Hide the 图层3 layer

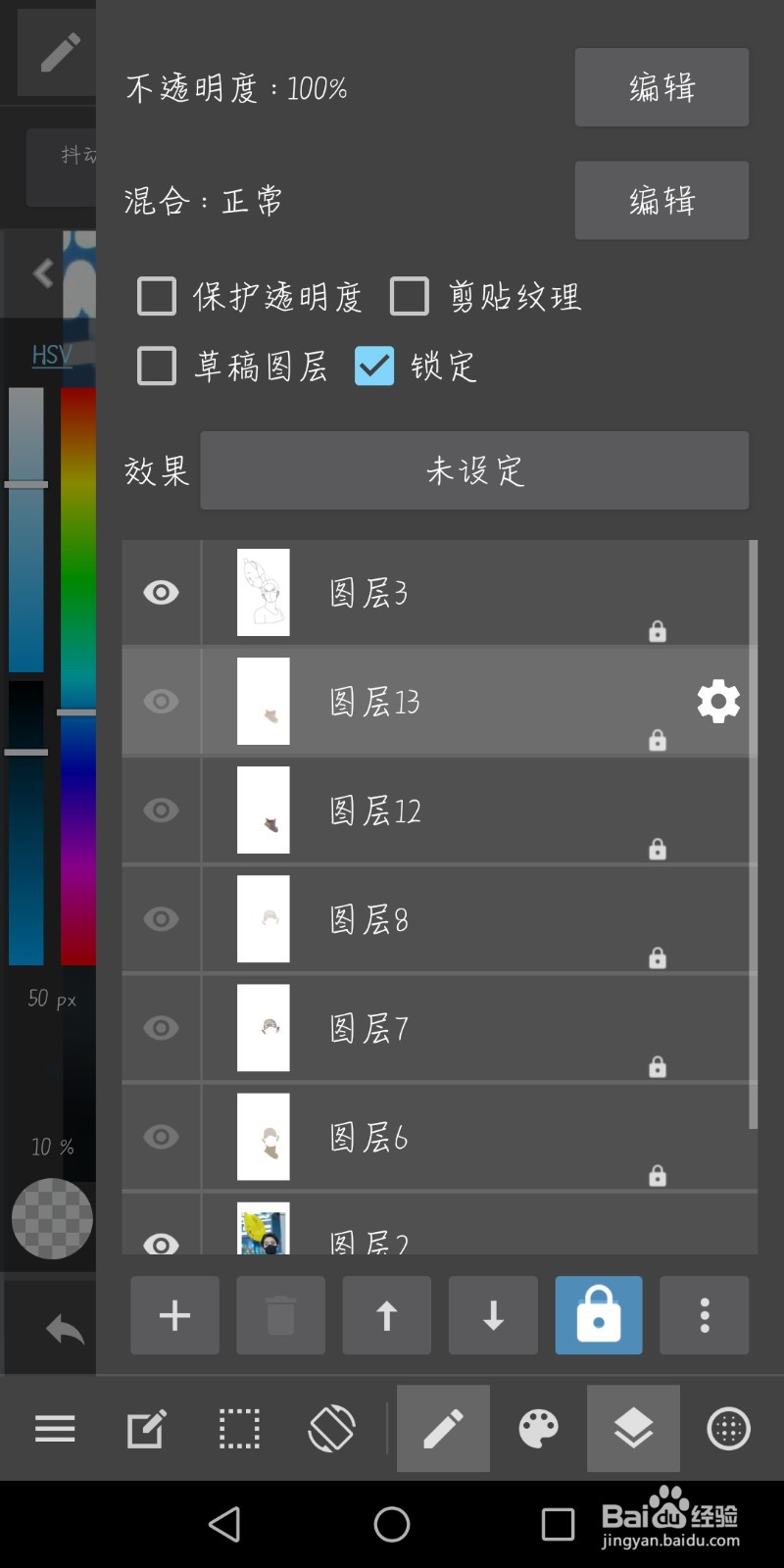161,592
